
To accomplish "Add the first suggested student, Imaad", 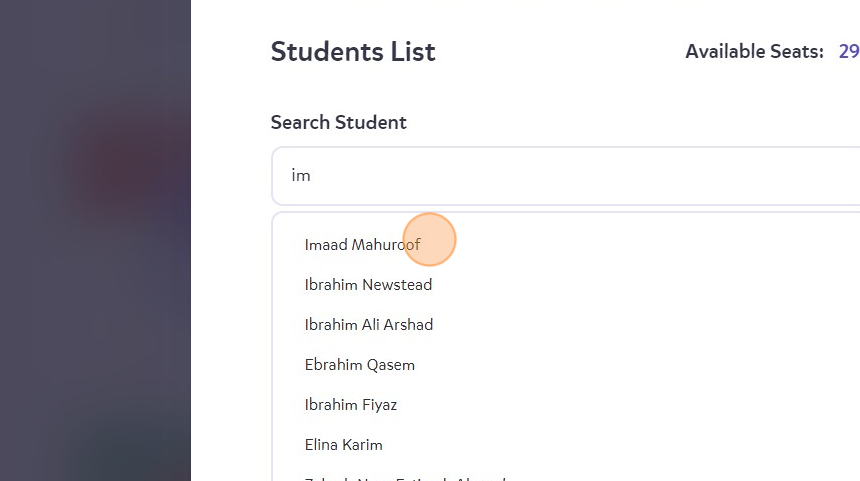I will tap(362, 244).
